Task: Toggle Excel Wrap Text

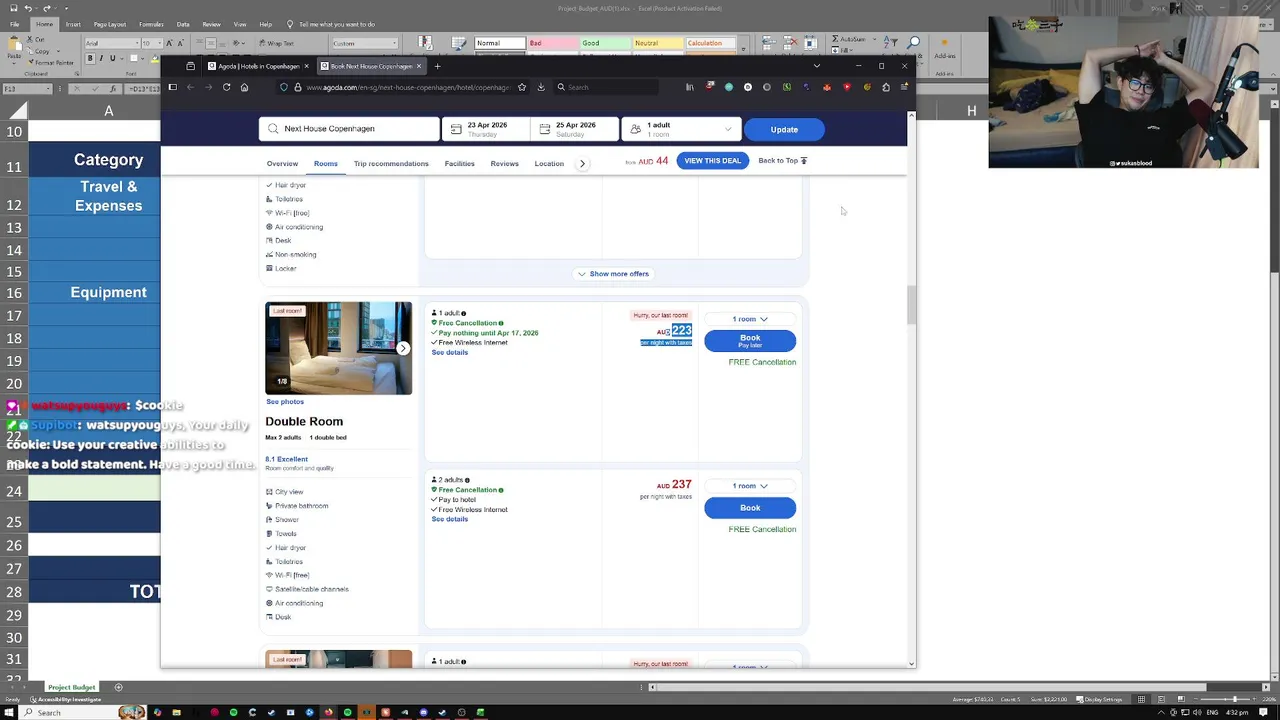Action: 275,43
